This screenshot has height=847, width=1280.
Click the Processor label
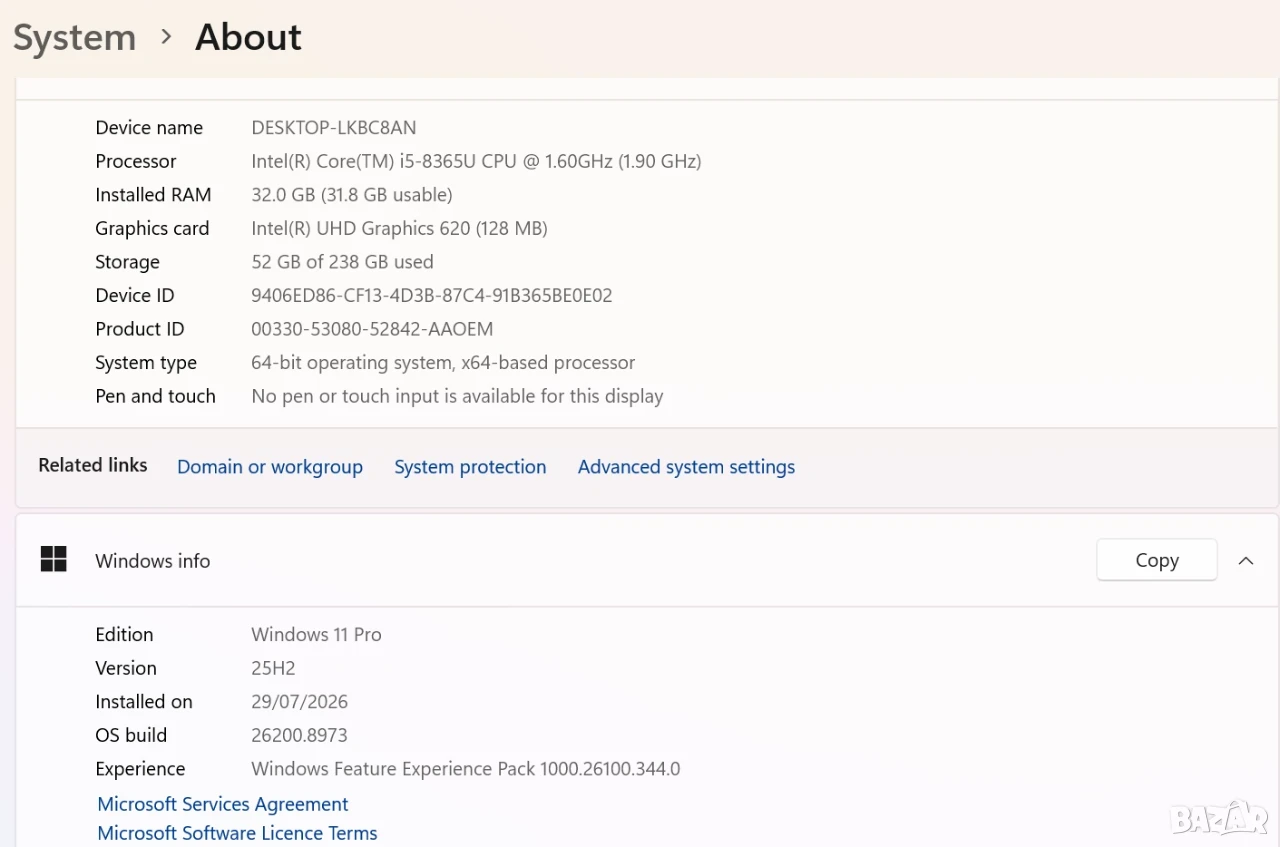pos(136,161)
